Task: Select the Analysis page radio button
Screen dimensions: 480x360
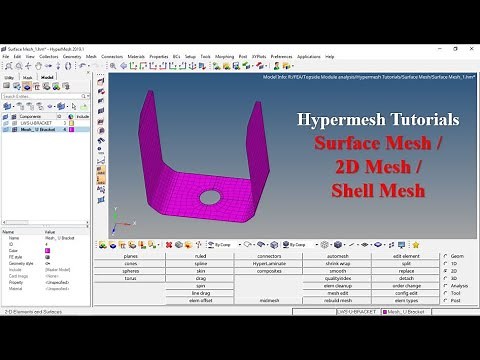Action: (446, 286)
